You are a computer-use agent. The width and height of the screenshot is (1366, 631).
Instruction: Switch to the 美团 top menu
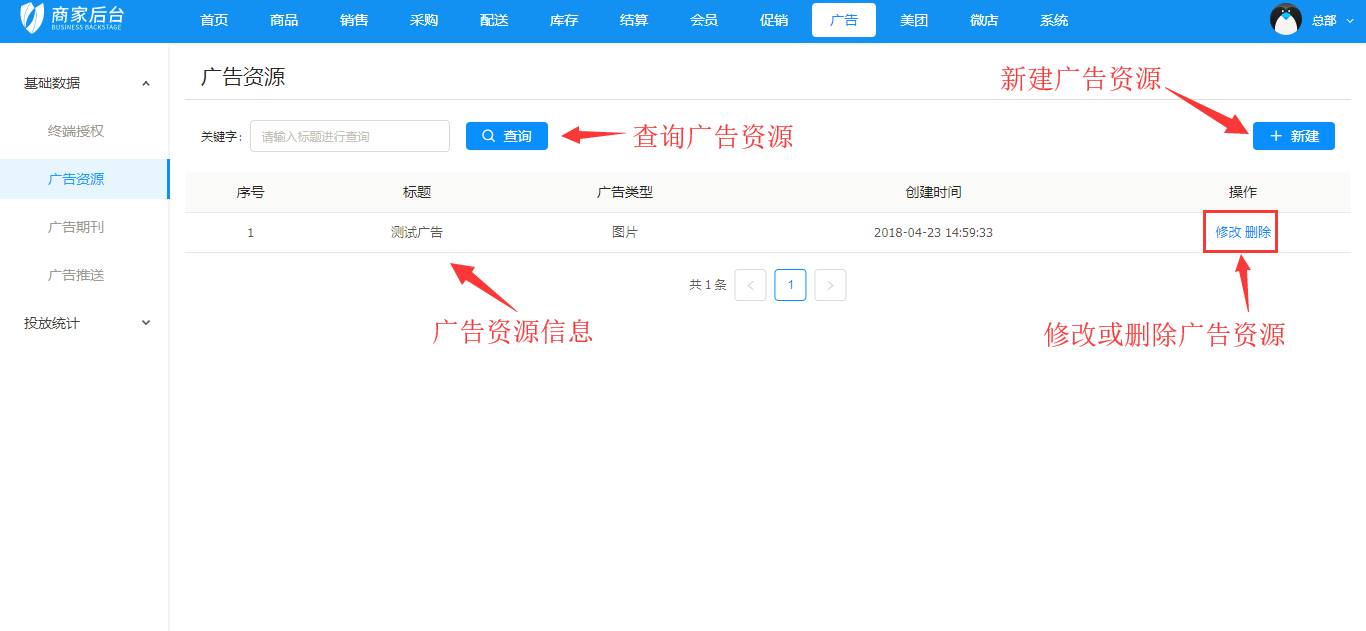(x=914, y=20)
